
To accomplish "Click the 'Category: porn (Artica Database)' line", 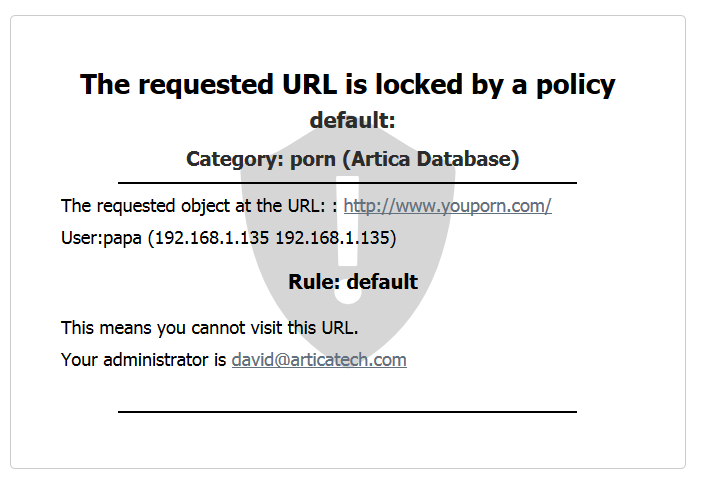I will (352, 159).
